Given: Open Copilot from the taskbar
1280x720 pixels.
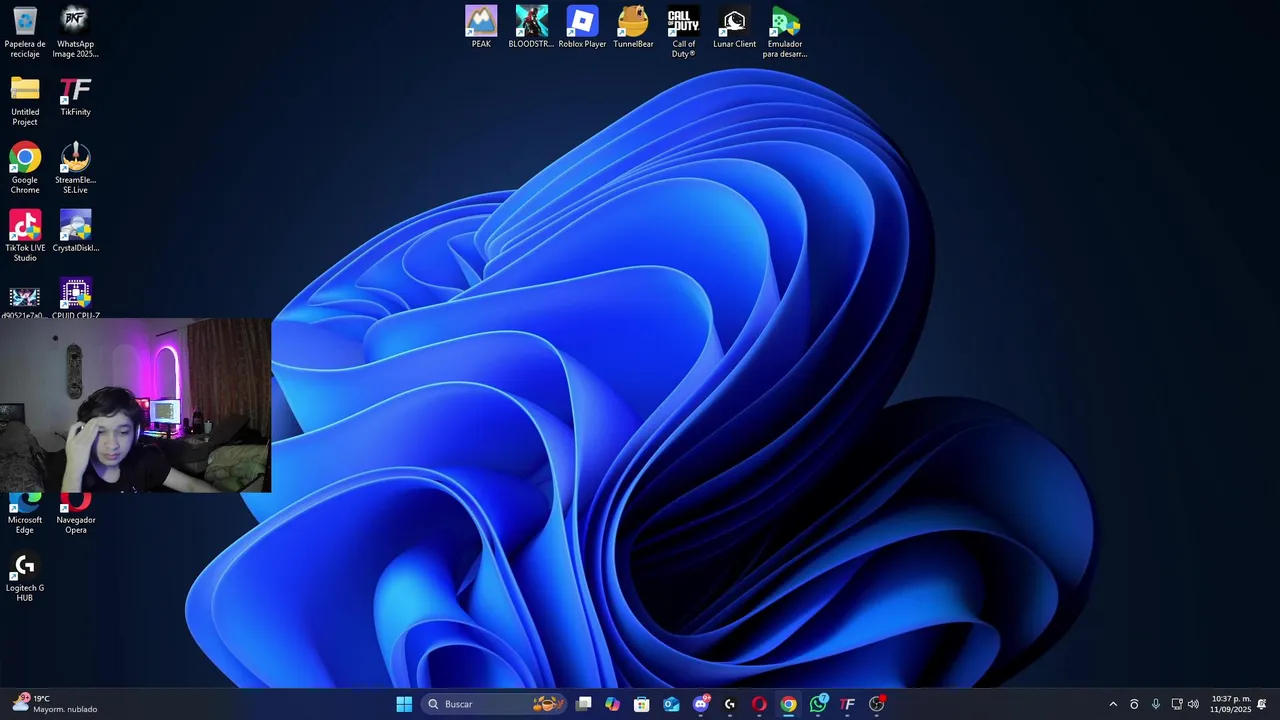Looking at the screenshot, I should click(x=613, y=704).
